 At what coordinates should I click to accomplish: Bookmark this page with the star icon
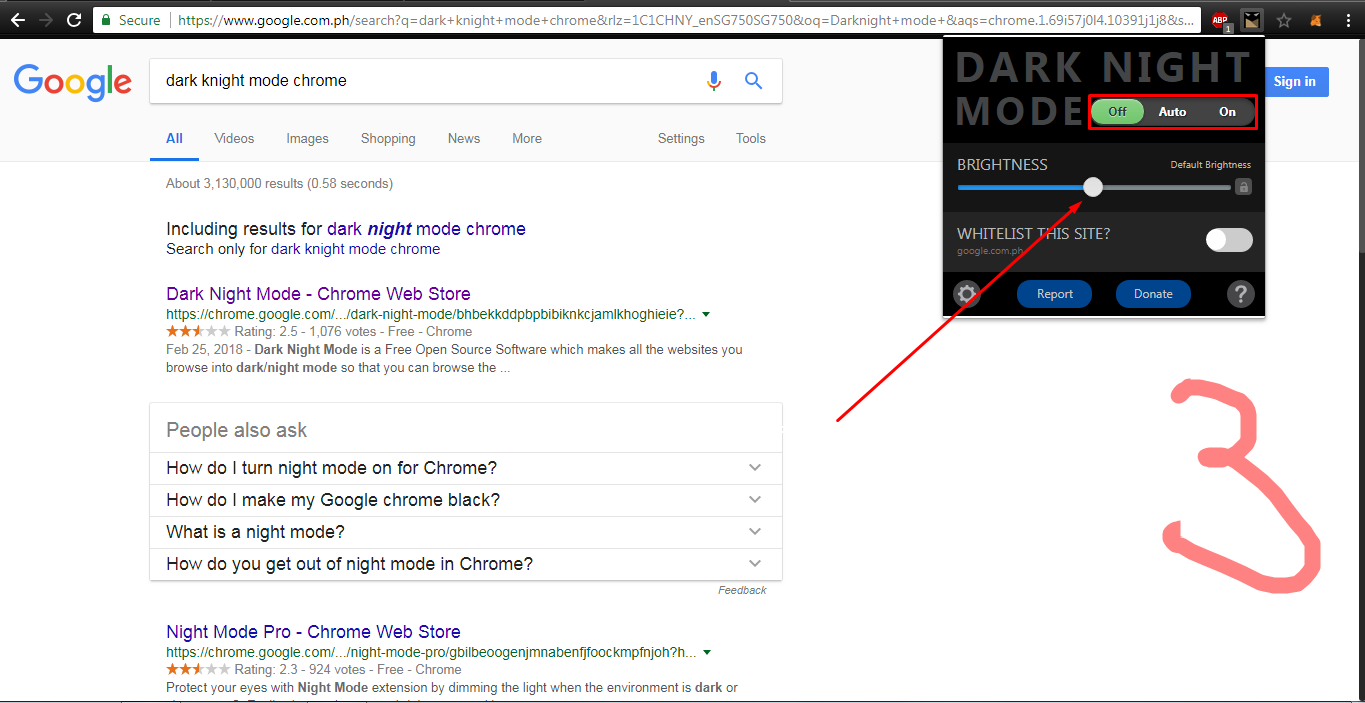click(1284, 20)
